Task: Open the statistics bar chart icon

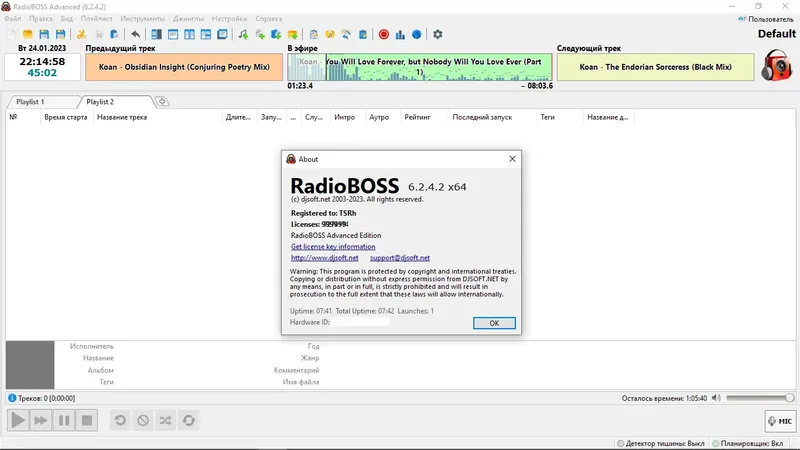Action: coord(400,34)
